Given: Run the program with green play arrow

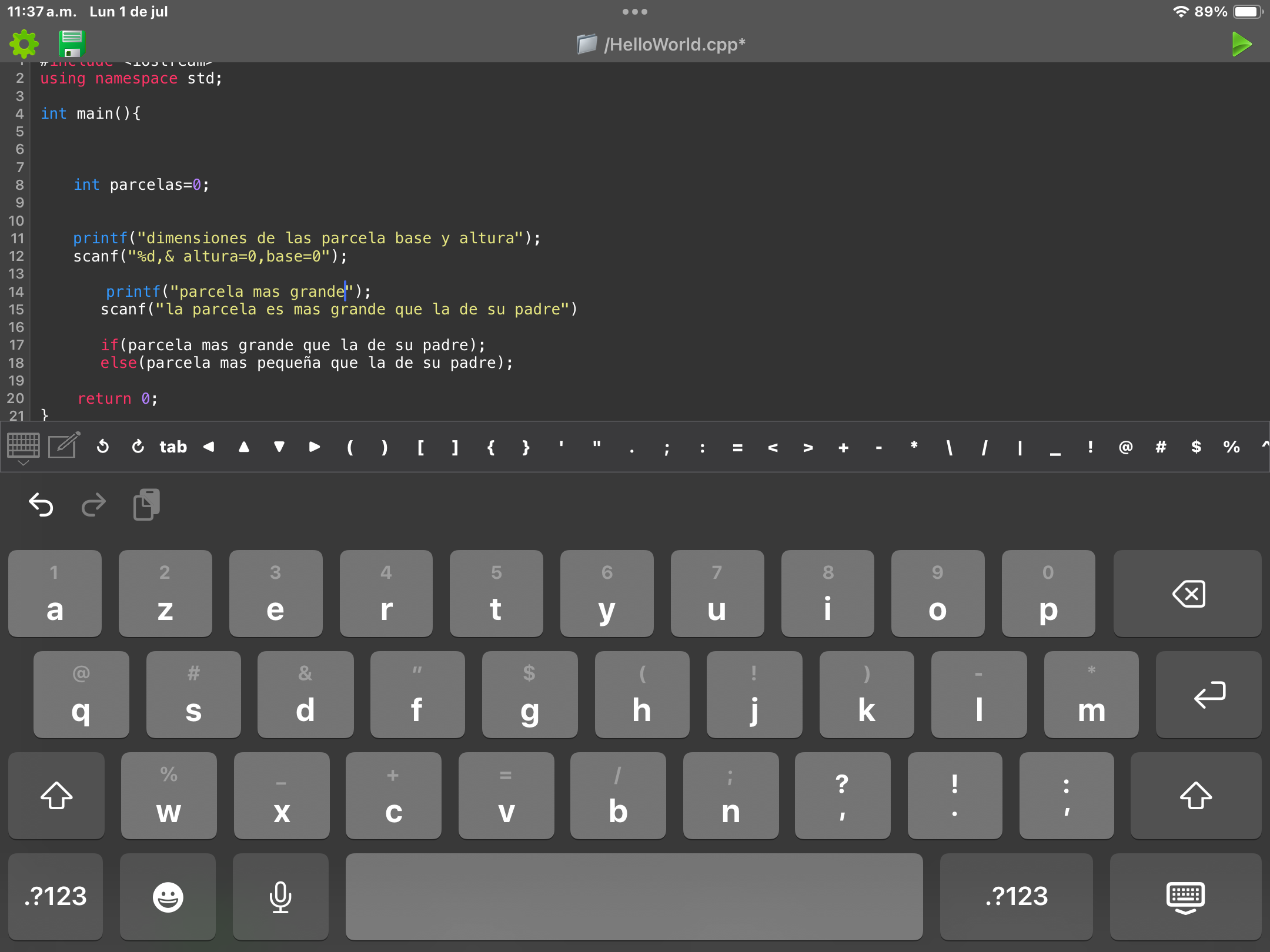Looking at the screenshot, I should click(1241, 44).
